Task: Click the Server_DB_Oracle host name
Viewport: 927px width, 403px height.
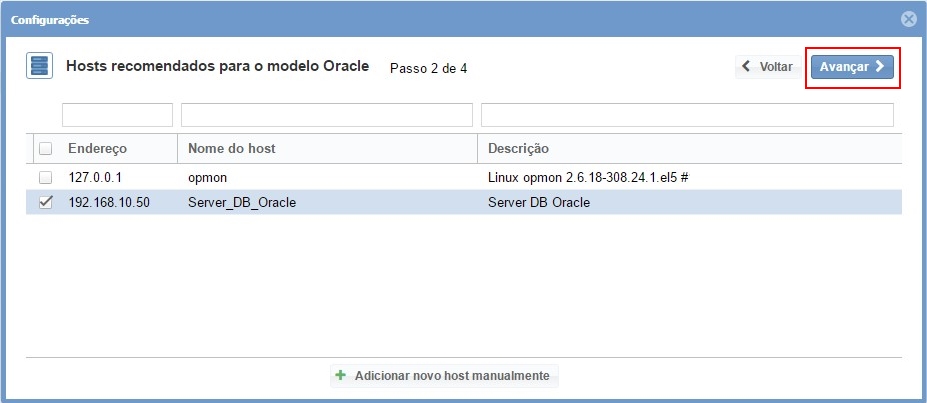Action: (x=242, y=202)
